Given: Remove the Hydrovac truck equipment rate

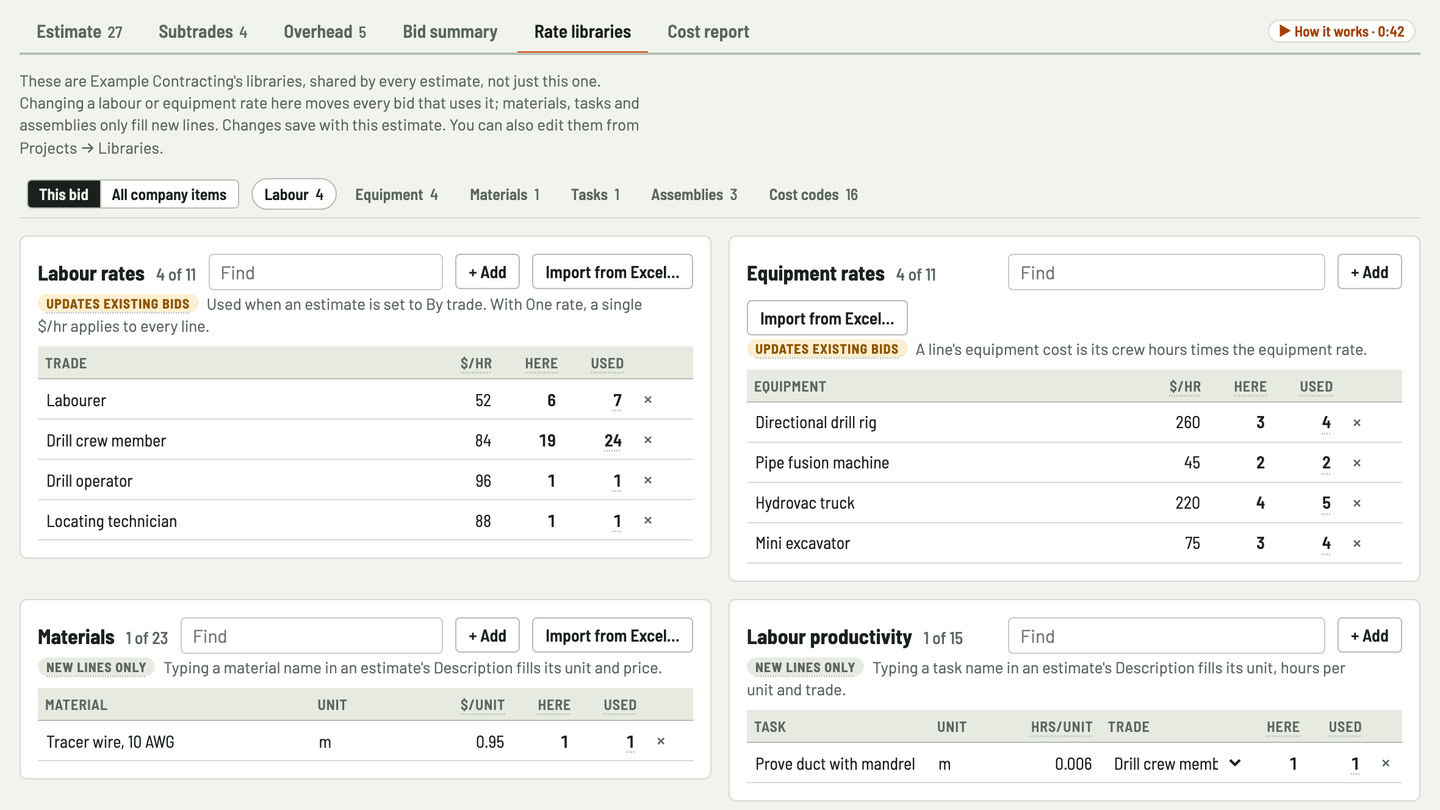Looking at the screenshot, I should 1357,503.
